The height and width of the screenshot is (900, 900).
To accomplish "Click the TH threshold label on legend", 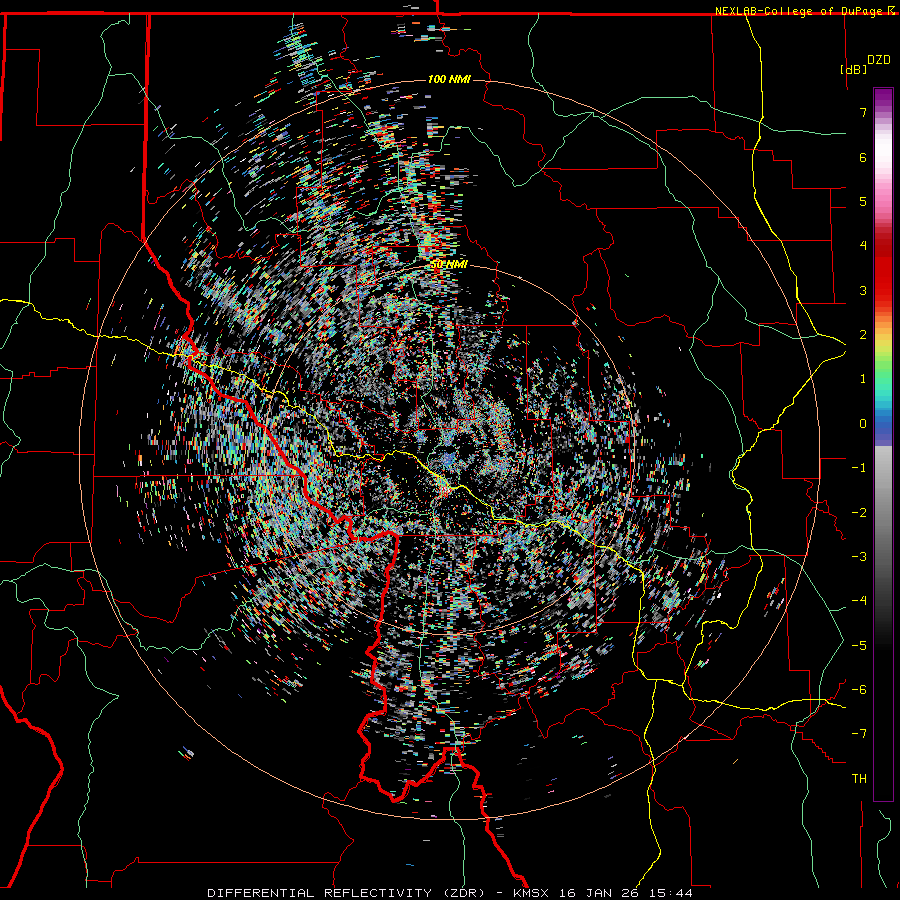I will click(859, 779).
